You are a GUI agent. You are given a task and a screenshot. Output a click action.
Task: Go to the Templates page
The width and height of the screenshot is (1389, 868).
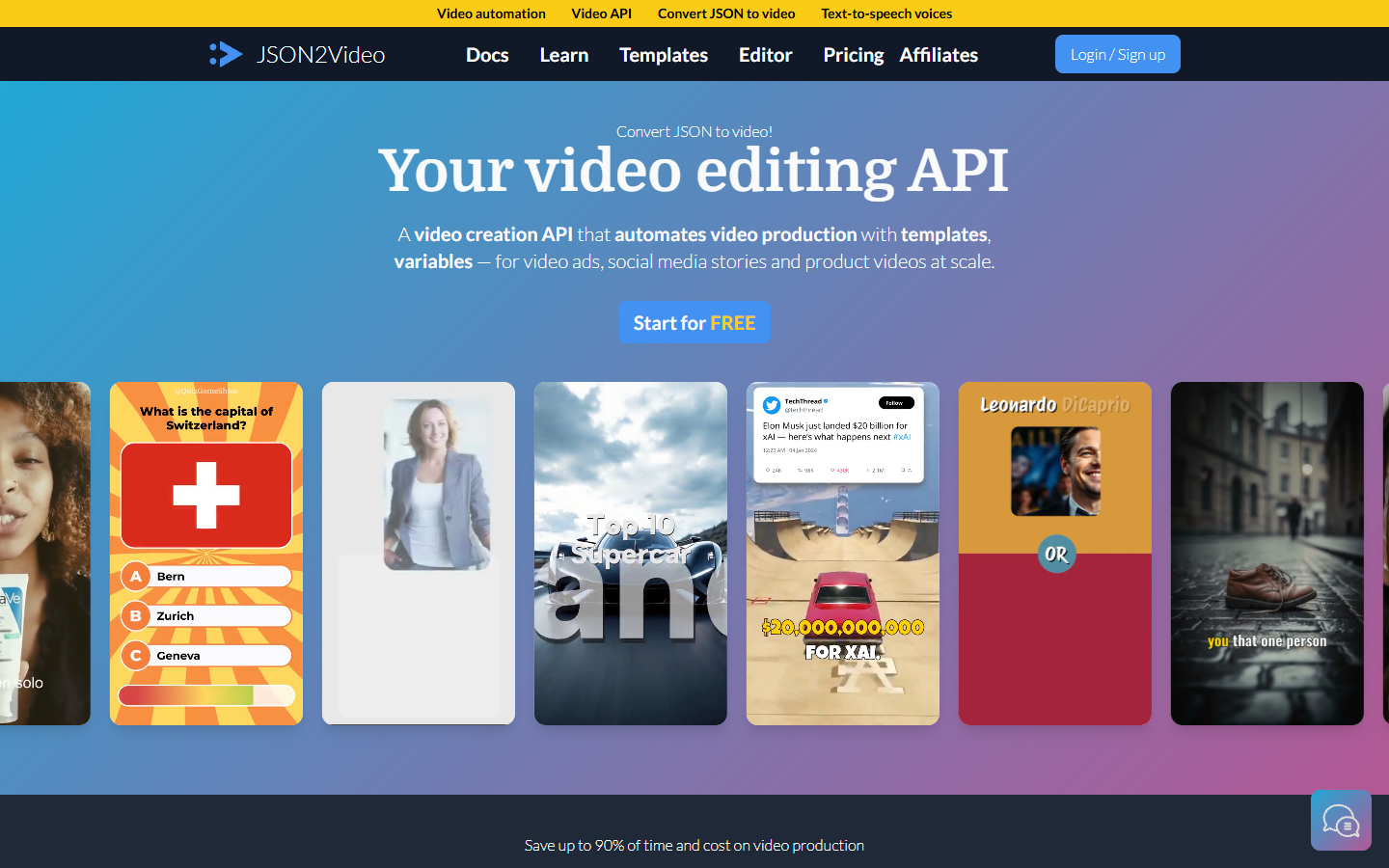tap(664, 55)
